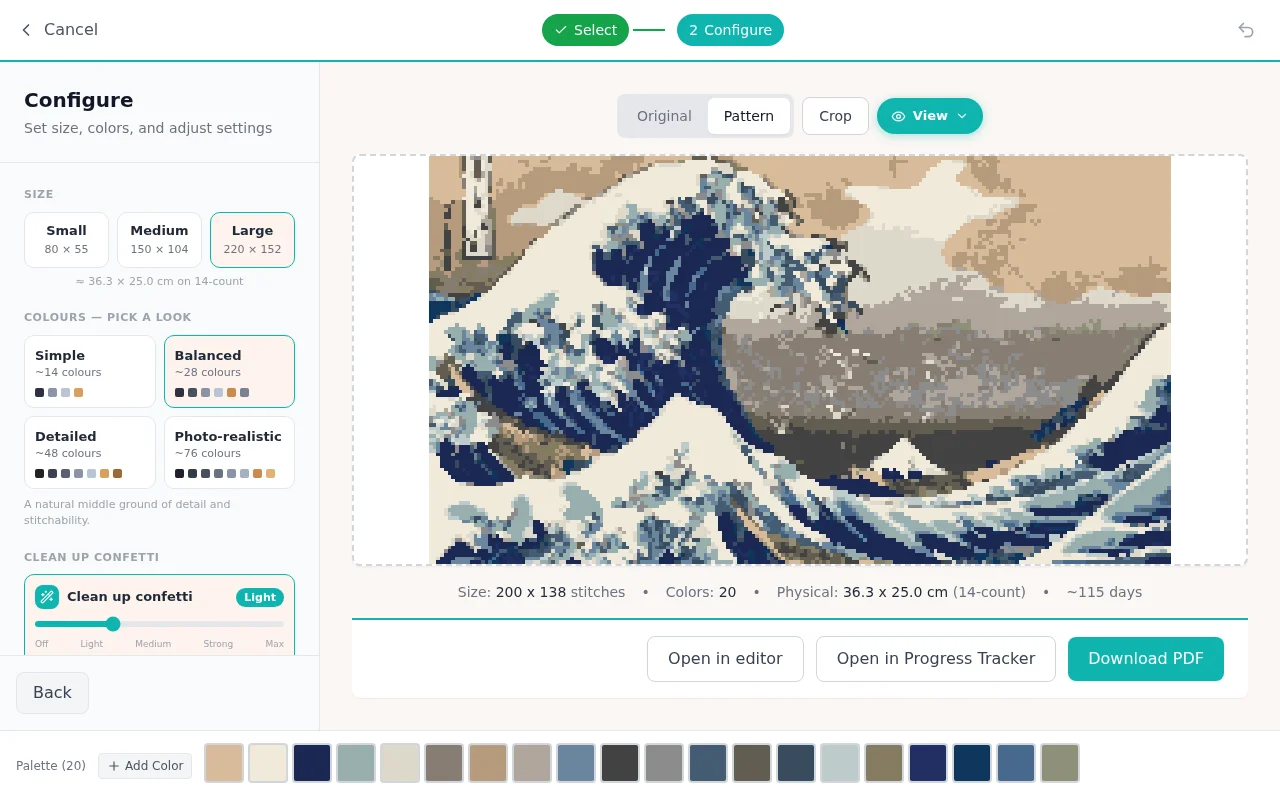Click Size: 200 x 138 stitches text
This screenshot has width=1280, height=800.
(x=541, y=592)
